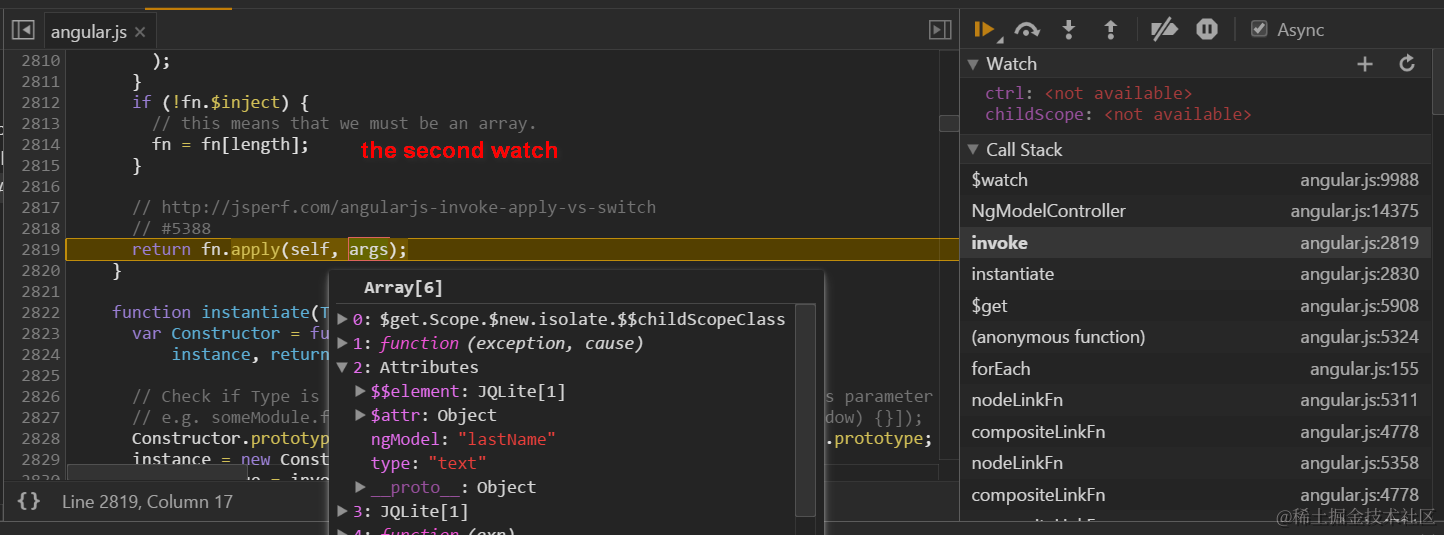
Task: Refresh watch expressions
Action: point(1407,64)
